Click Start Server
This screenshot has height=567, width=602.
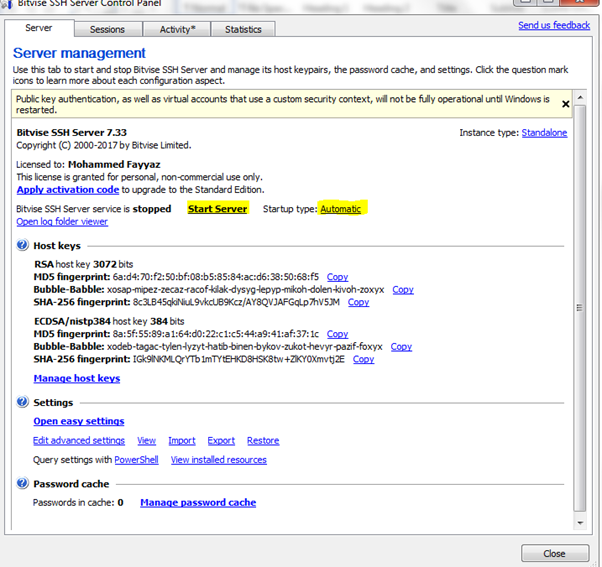pos(217,209)
